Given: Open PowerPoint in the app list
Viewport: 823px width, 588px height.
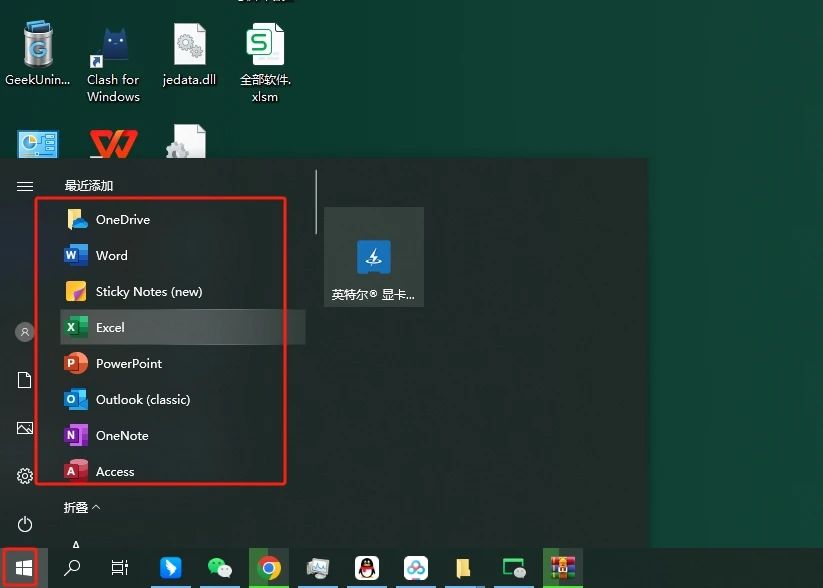Looking at the screenshot, I should [x=128, y=364].
